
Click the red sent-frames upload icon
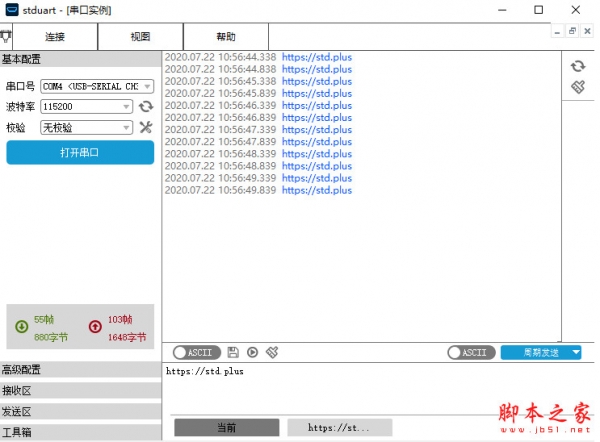pos(95,326)
